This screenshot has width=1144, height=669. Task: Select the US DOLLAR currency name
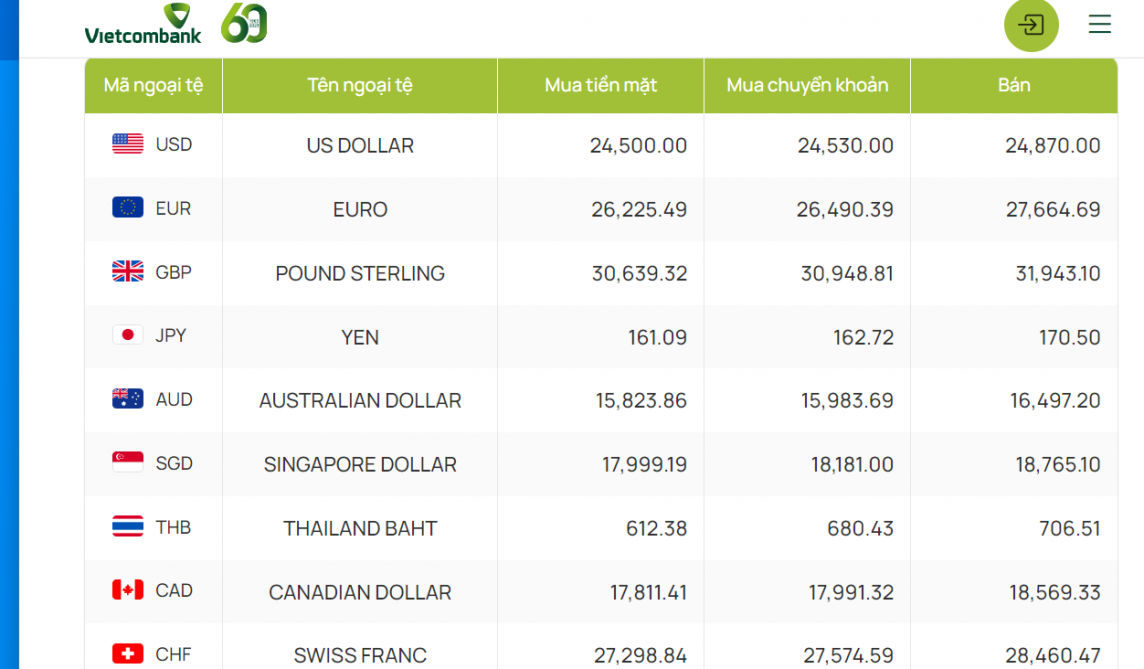(x=360, y=146)
